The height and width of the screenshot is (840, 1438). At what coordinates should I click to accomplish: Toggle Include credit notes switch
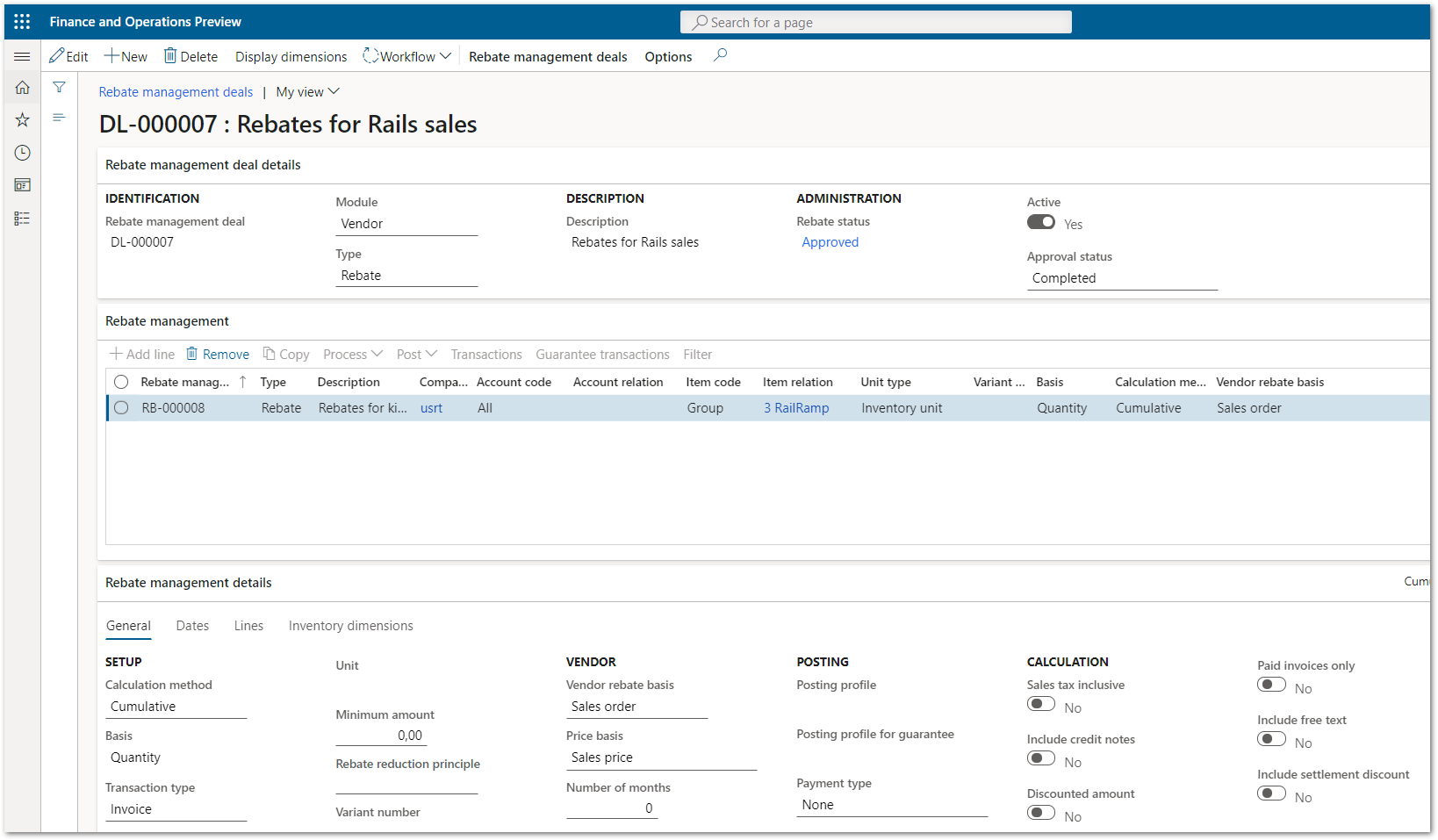pos(1041,758)
